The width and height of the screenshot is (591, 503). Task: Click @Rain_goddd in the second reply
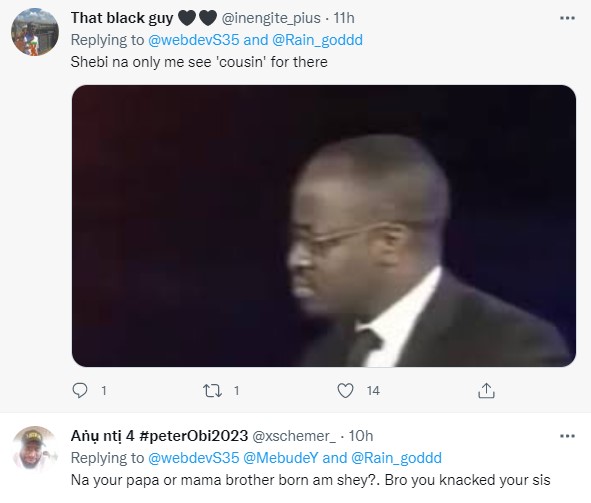click(x=396, y=458)
